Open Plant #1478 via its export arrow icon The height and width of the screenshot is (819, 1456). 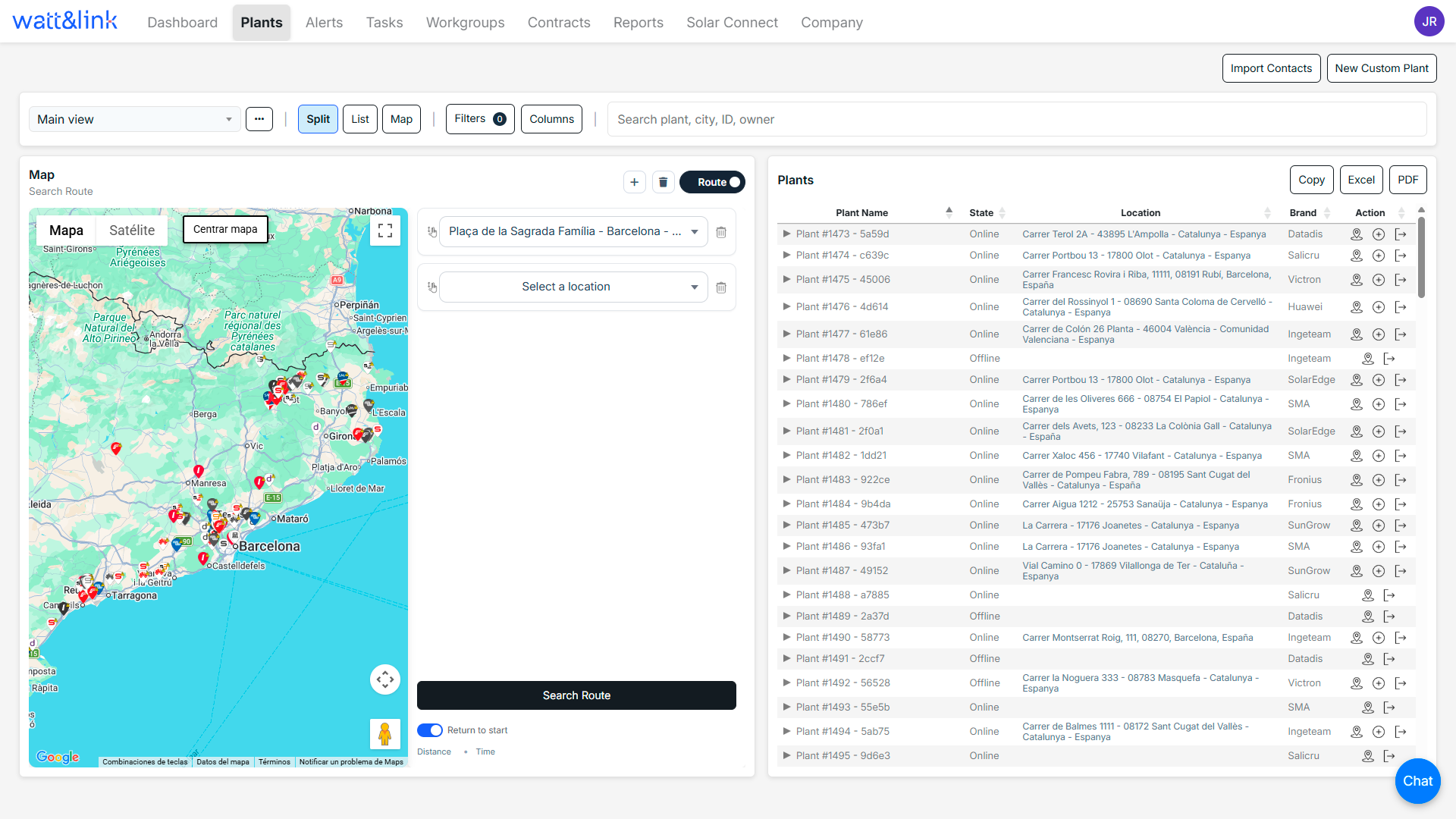1391,359
